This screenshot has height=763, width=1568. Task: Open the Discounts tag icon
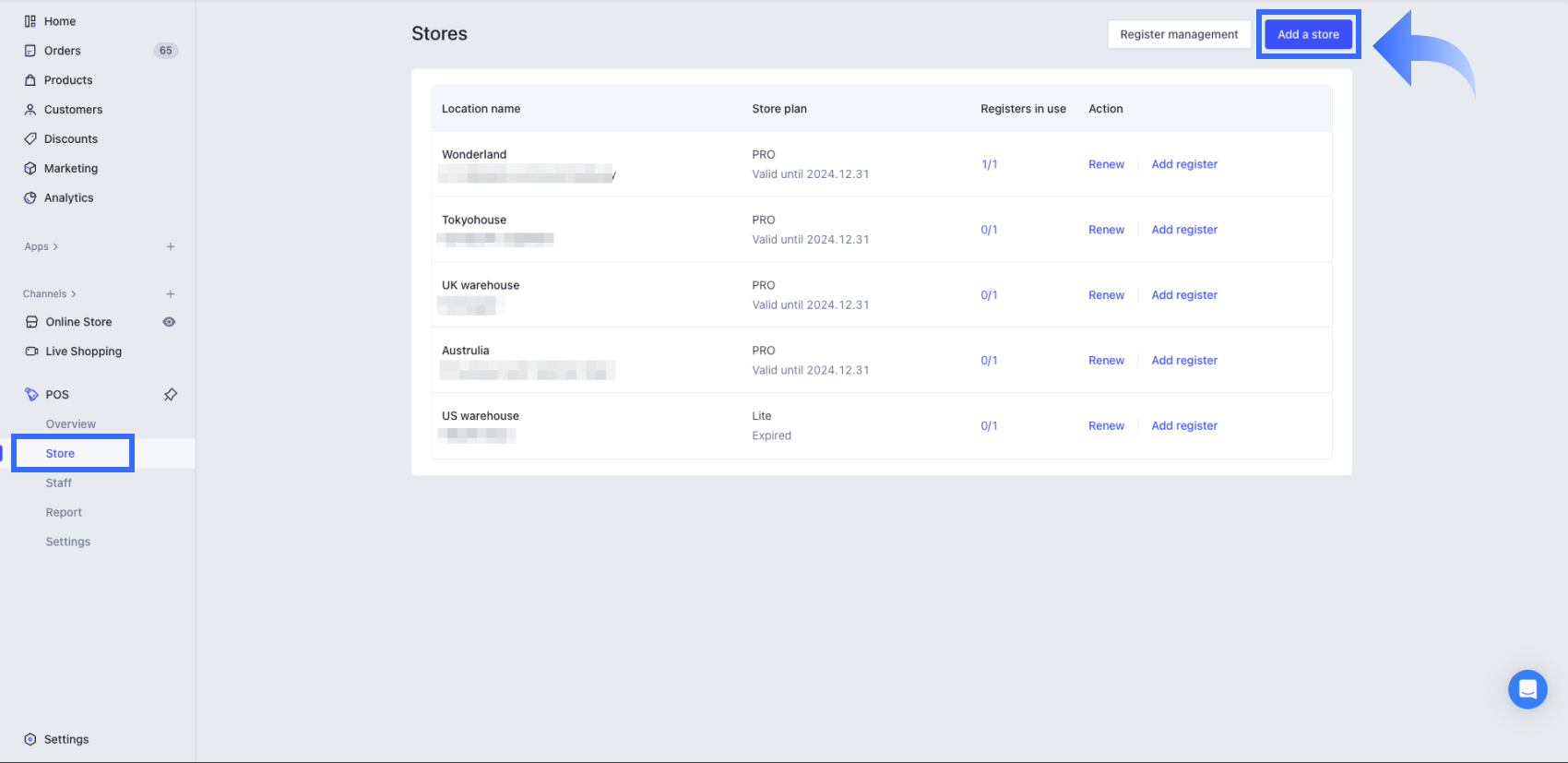point(30,139)
